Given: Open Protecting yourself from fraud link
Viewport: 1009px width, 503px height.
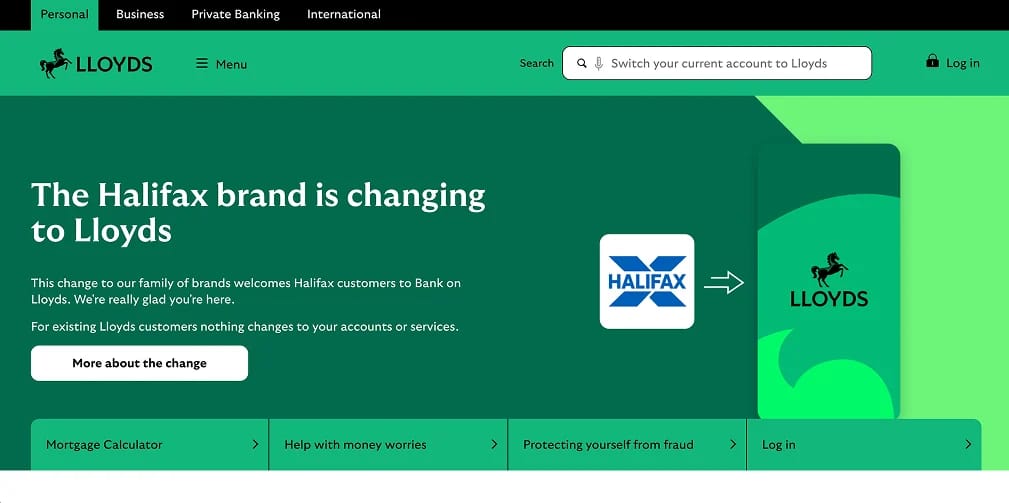Looking at the screenshot, I should point(608,444).
